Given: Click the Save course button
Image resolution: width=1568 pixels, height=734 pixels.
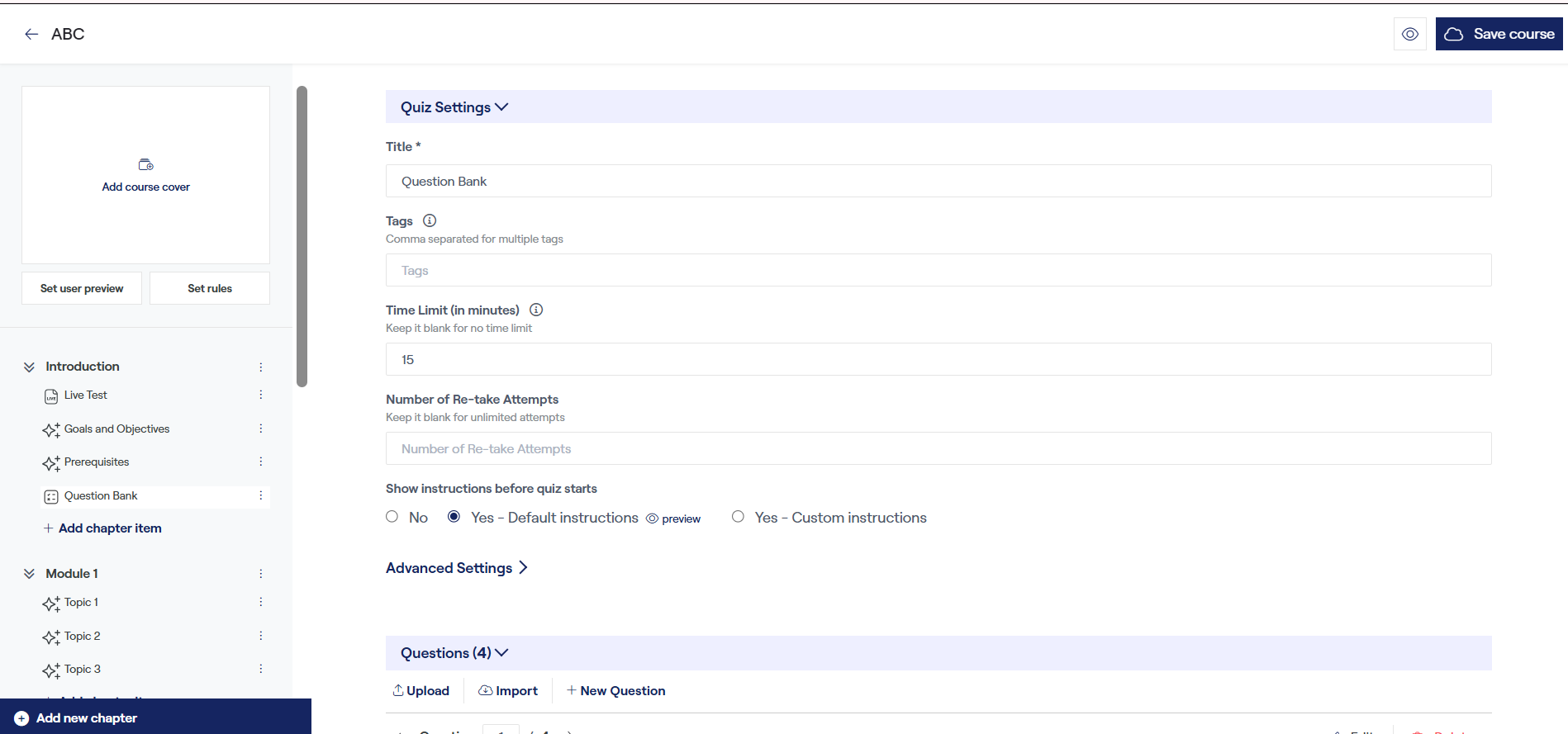Looking at the screenshot, I should pos(1499,34).
